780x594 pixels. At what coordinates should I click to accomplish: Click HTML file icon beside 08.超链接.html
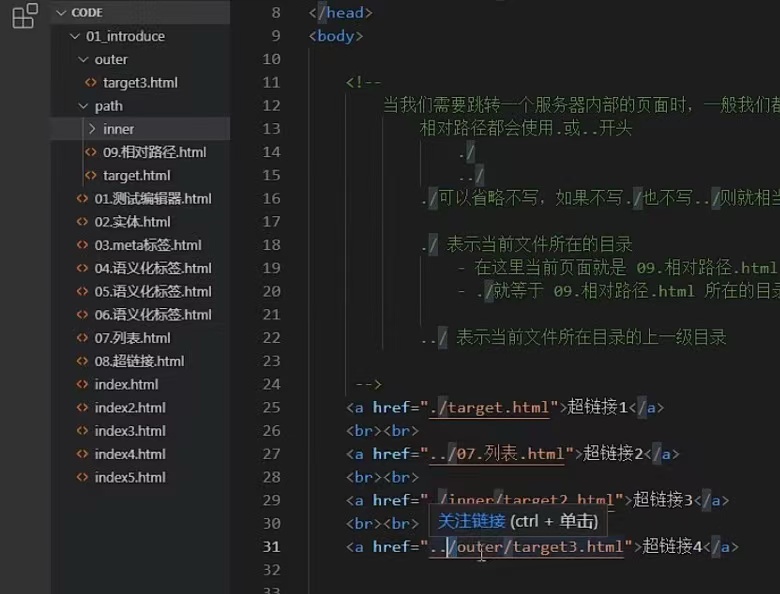82,361
